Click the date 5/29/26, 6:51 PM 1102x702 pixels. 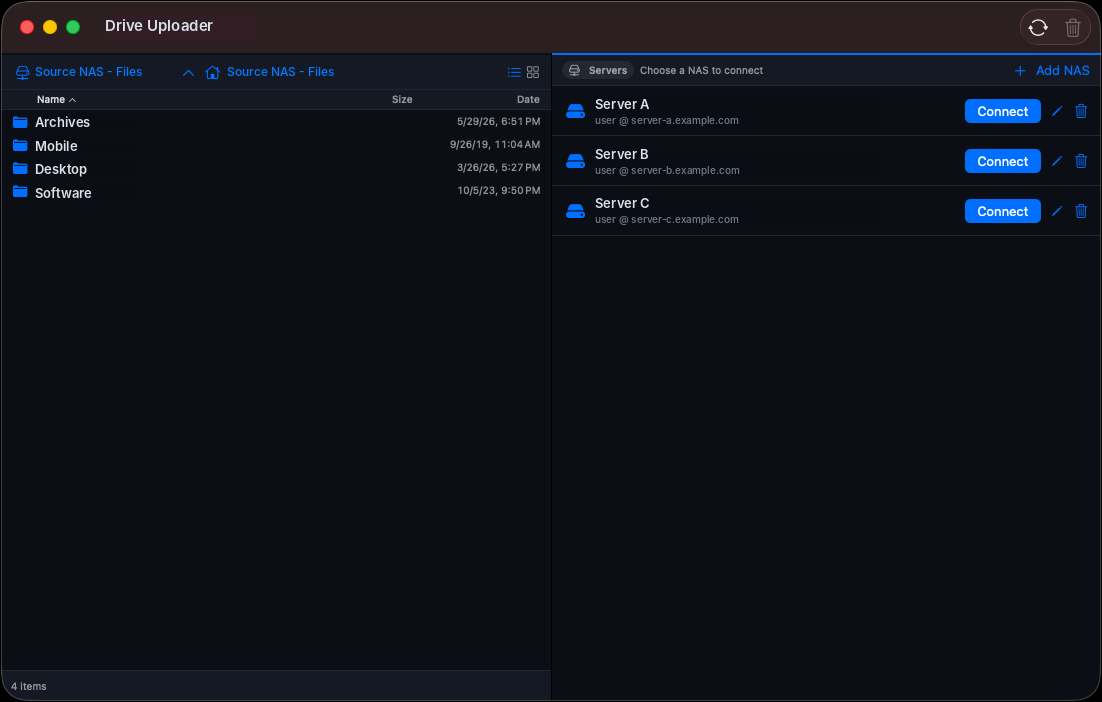498,122
